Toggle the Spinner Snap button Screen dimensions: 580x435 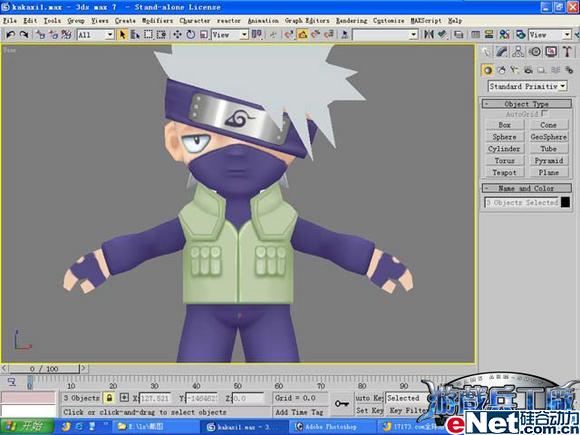point(328,35)
